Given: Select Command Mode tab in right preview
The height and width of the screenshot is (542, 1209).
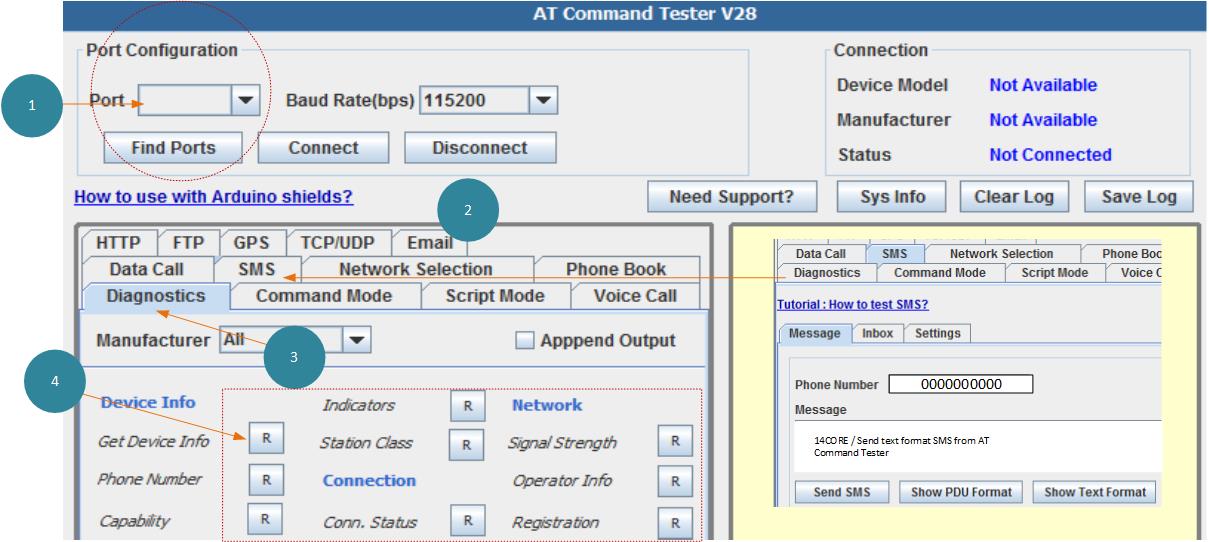Looking at the screenshot, I should click(x=940, y=272).
